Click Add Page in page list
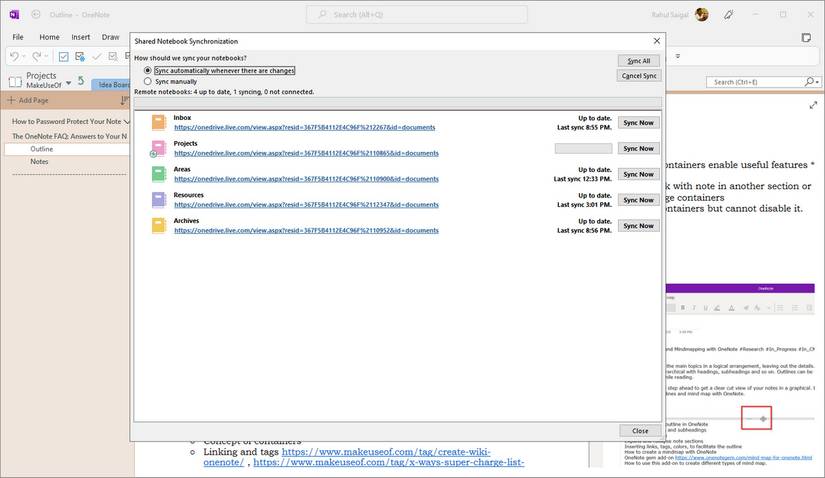 pyautogui.click(x=27, y=100)
